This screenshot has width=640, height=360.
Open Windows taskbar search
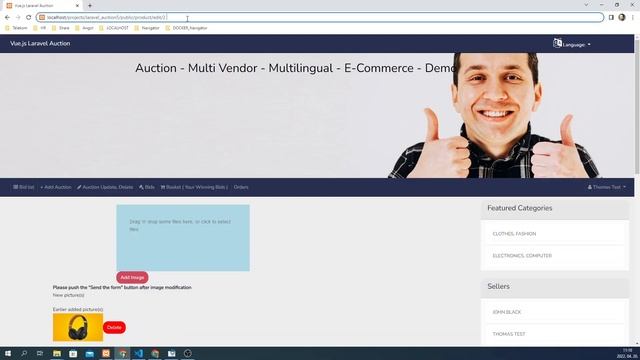[24, 353]
